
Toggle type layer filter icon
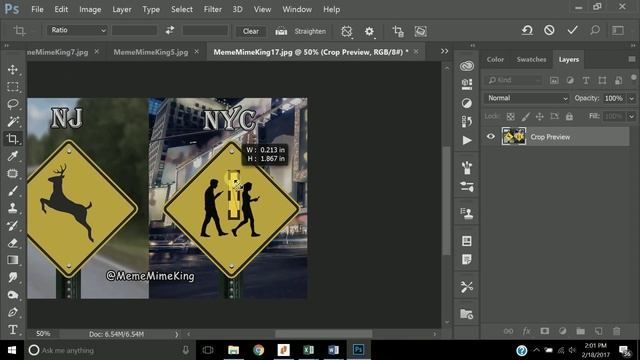(x=586, y=80)
